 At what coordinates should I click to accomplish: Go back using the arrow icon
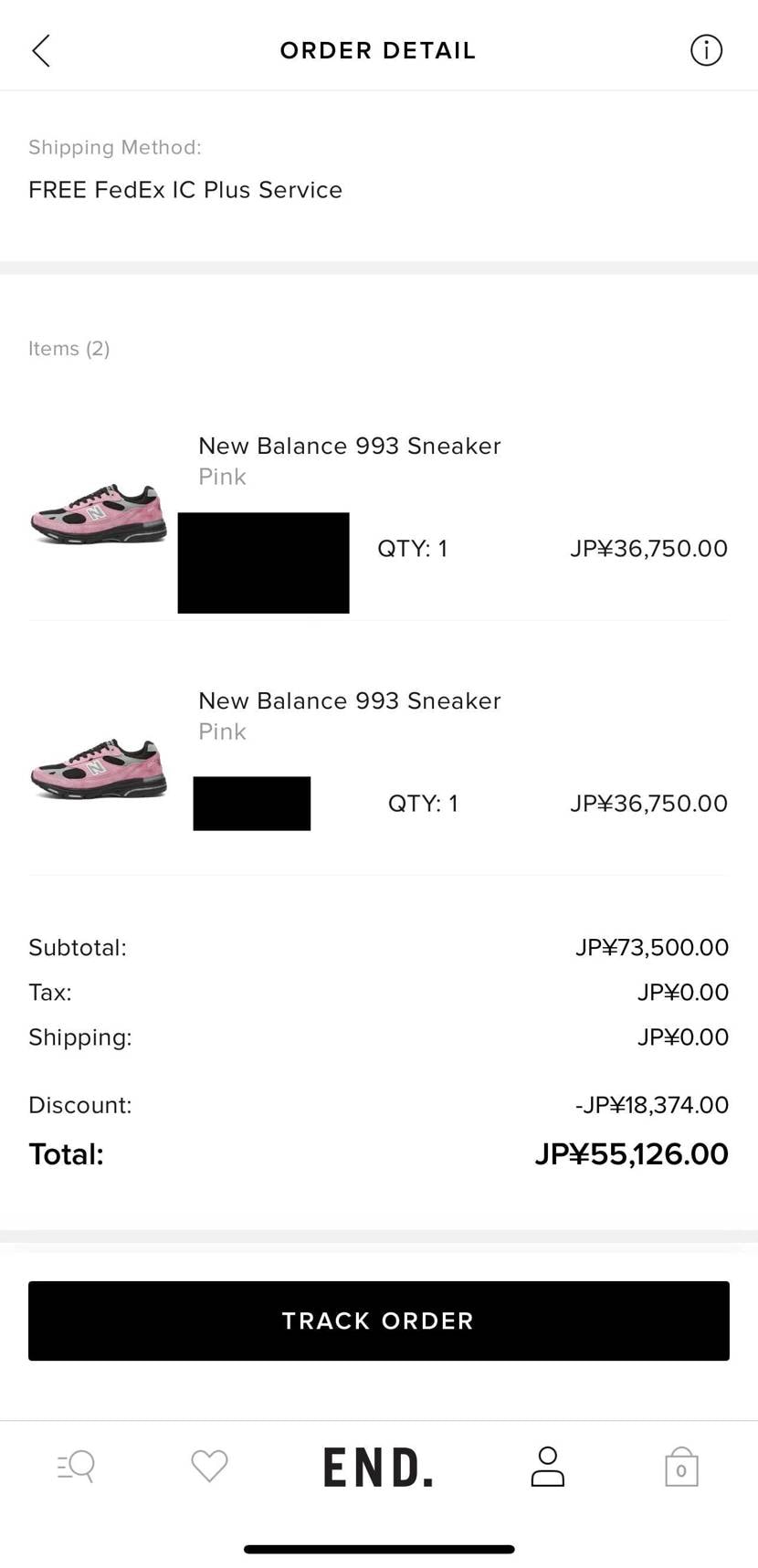click(41, 50)
